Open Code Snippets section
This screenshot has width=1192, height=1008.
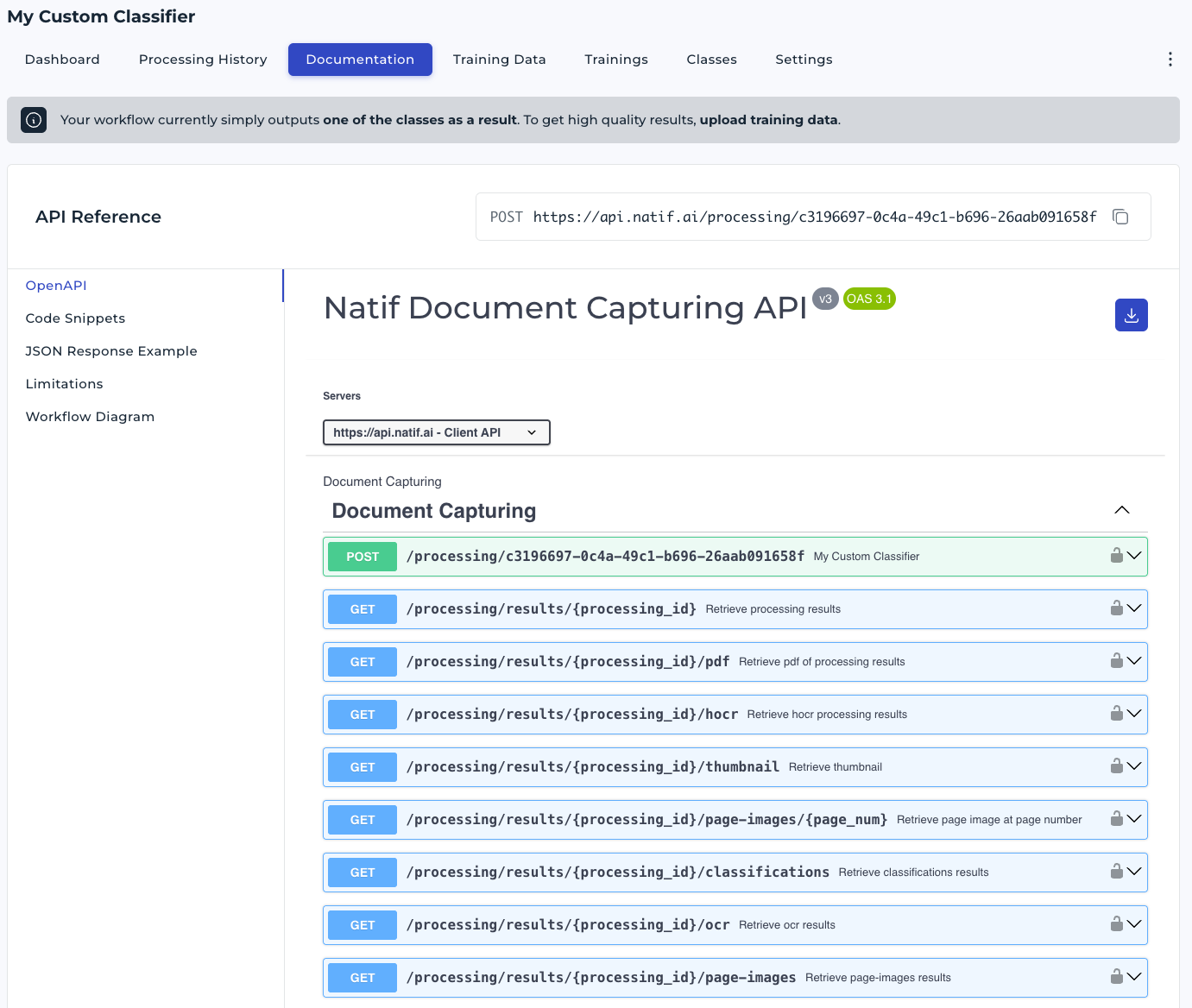[x=75, y=318]
